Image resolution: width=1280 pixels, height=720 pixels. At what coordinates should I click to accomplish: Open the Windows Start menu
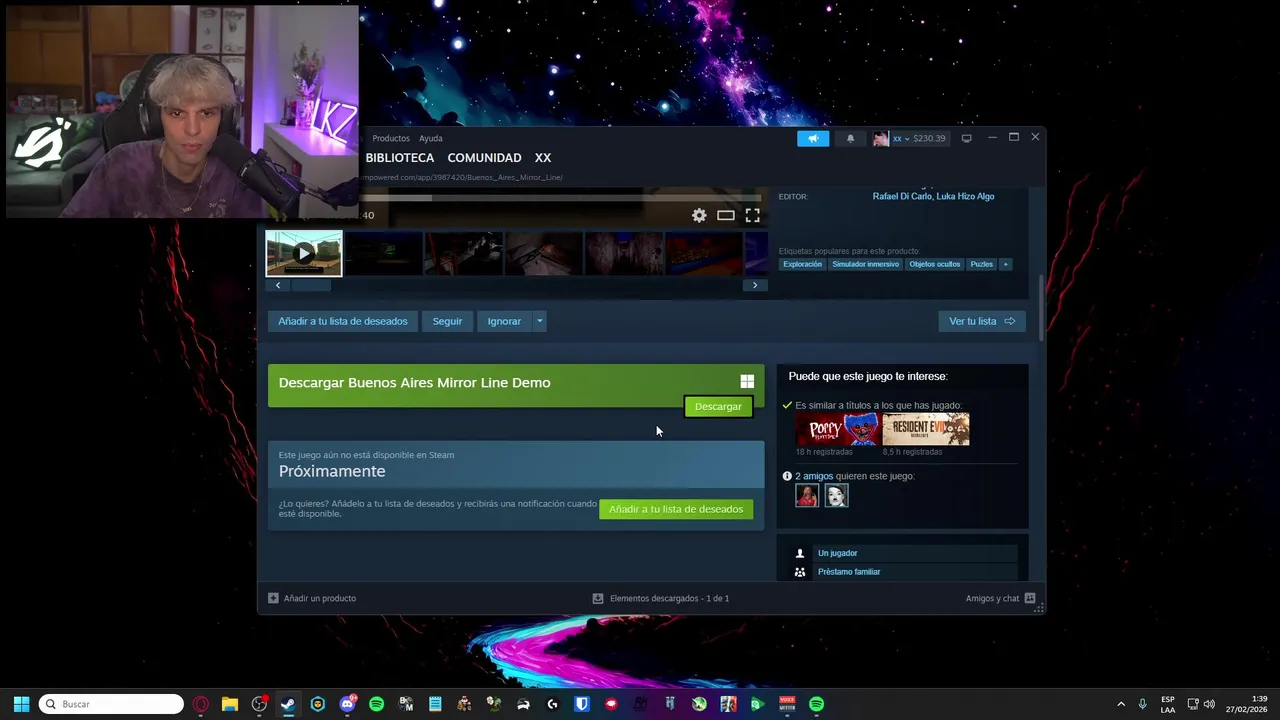21,704
